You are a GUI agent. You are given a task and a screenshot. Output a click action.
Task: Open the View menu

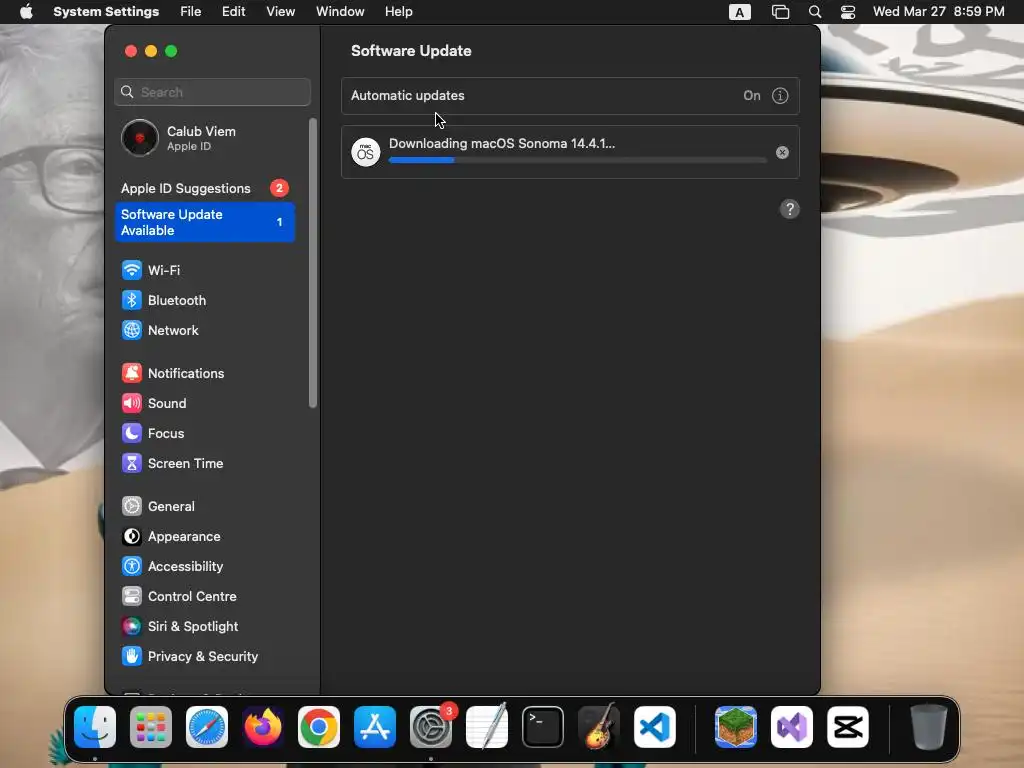tap(281, 12)
